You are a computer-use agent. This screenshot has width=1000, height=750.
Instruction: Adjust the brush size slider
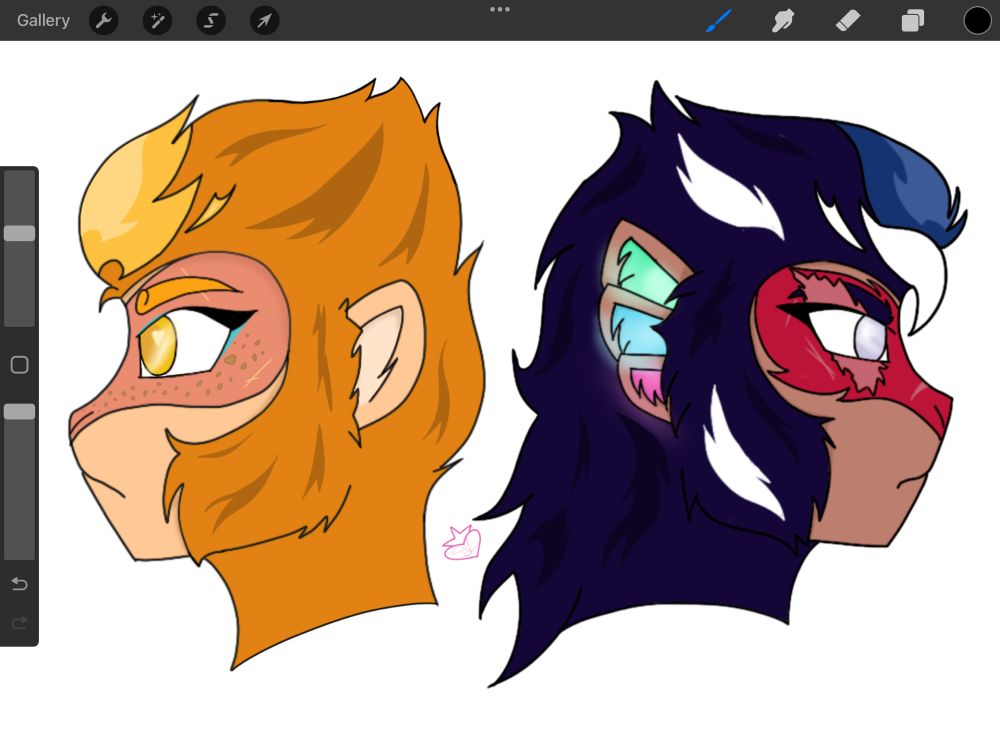pyautogui.click(x=19, y=233)
